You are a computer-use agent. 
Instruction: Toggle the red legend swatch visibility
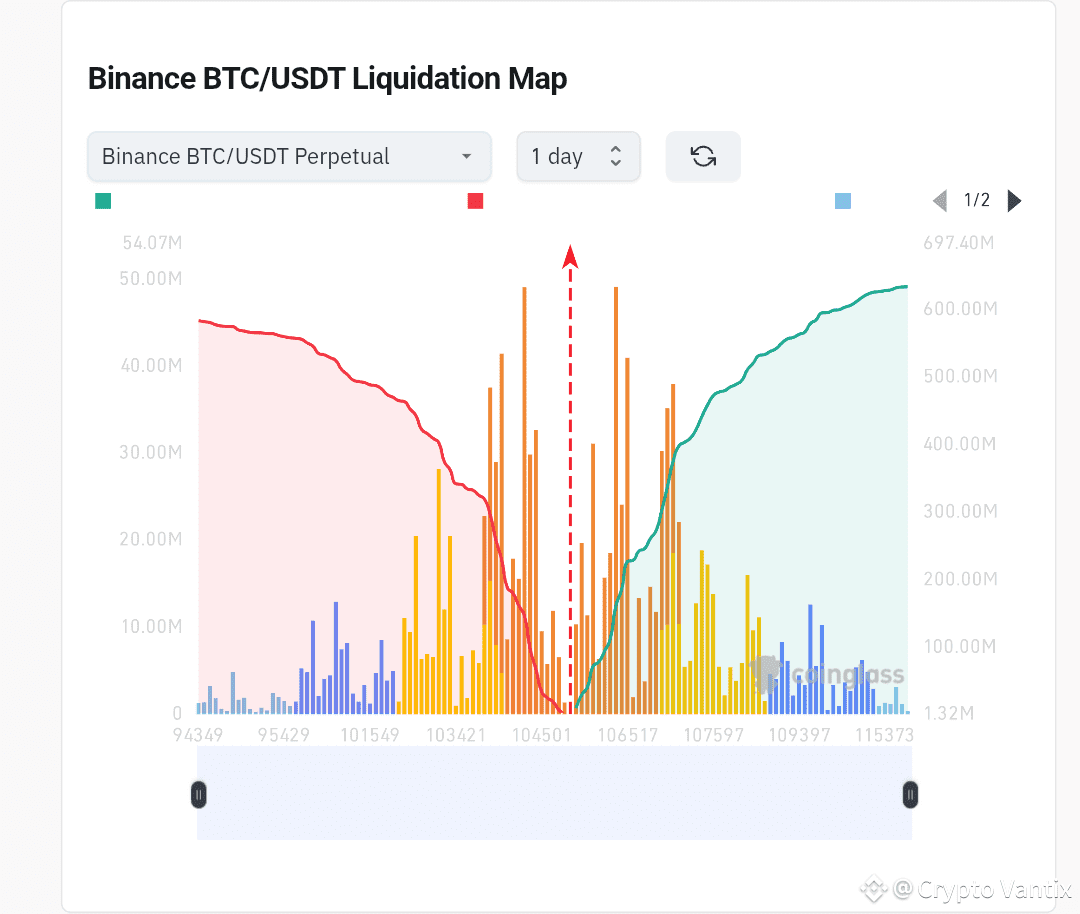475,201
